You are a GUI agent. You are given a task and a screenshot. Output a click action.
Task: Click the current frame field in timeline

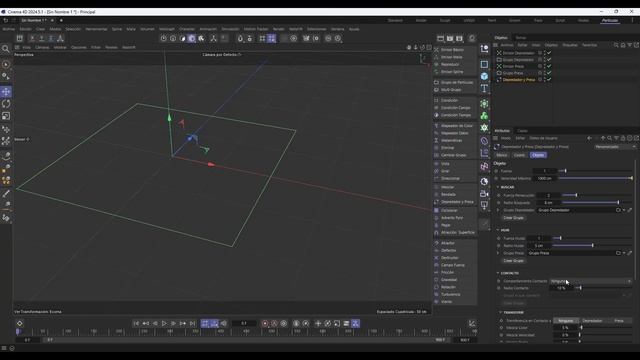[244, 324]
